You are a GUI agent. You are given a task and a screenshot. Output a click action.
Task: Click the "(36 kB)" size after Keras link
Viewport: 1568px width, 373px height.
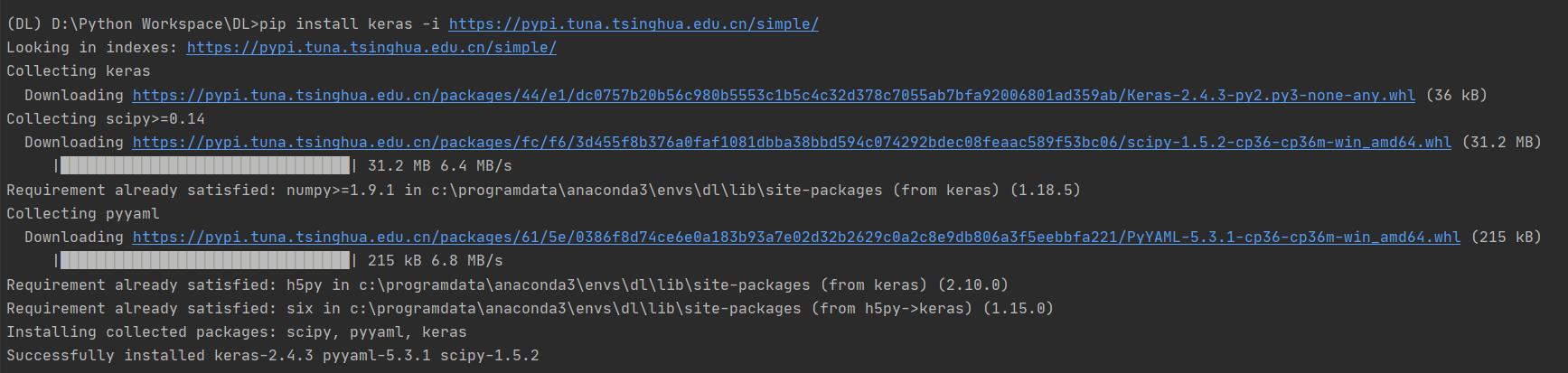click(1456, 96)
